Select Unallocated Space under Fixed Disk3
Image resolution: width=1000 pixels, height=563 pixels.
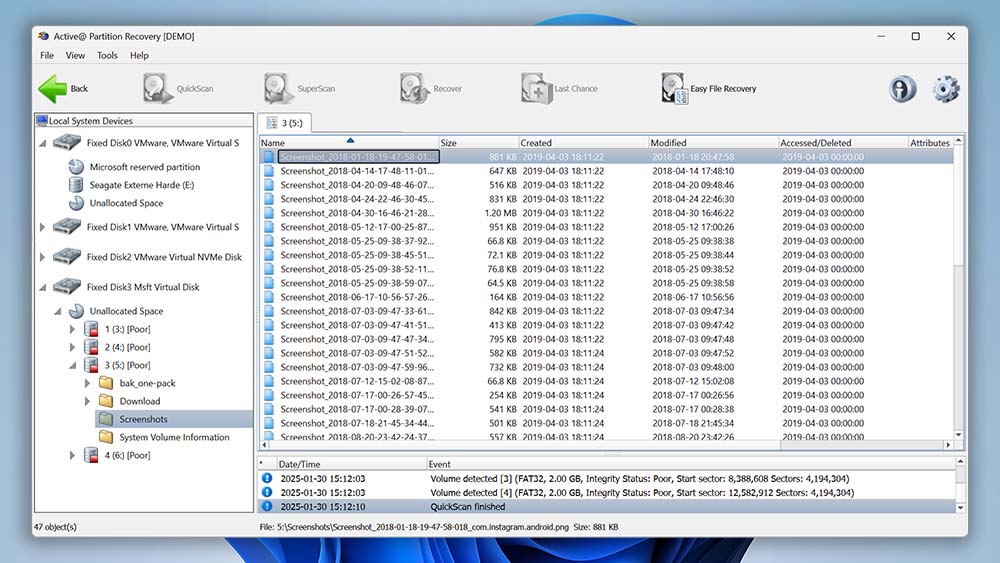(x=126, y=311)
